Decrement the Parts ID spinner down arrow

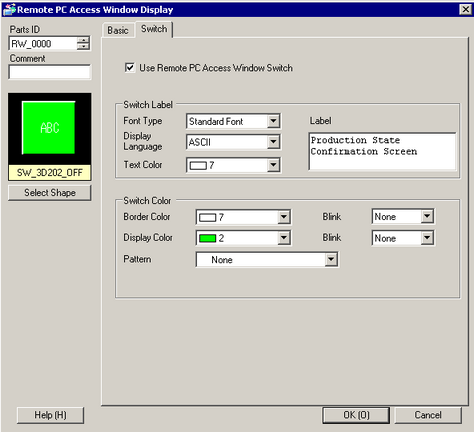pyautogui.click(x=83, y=47)
